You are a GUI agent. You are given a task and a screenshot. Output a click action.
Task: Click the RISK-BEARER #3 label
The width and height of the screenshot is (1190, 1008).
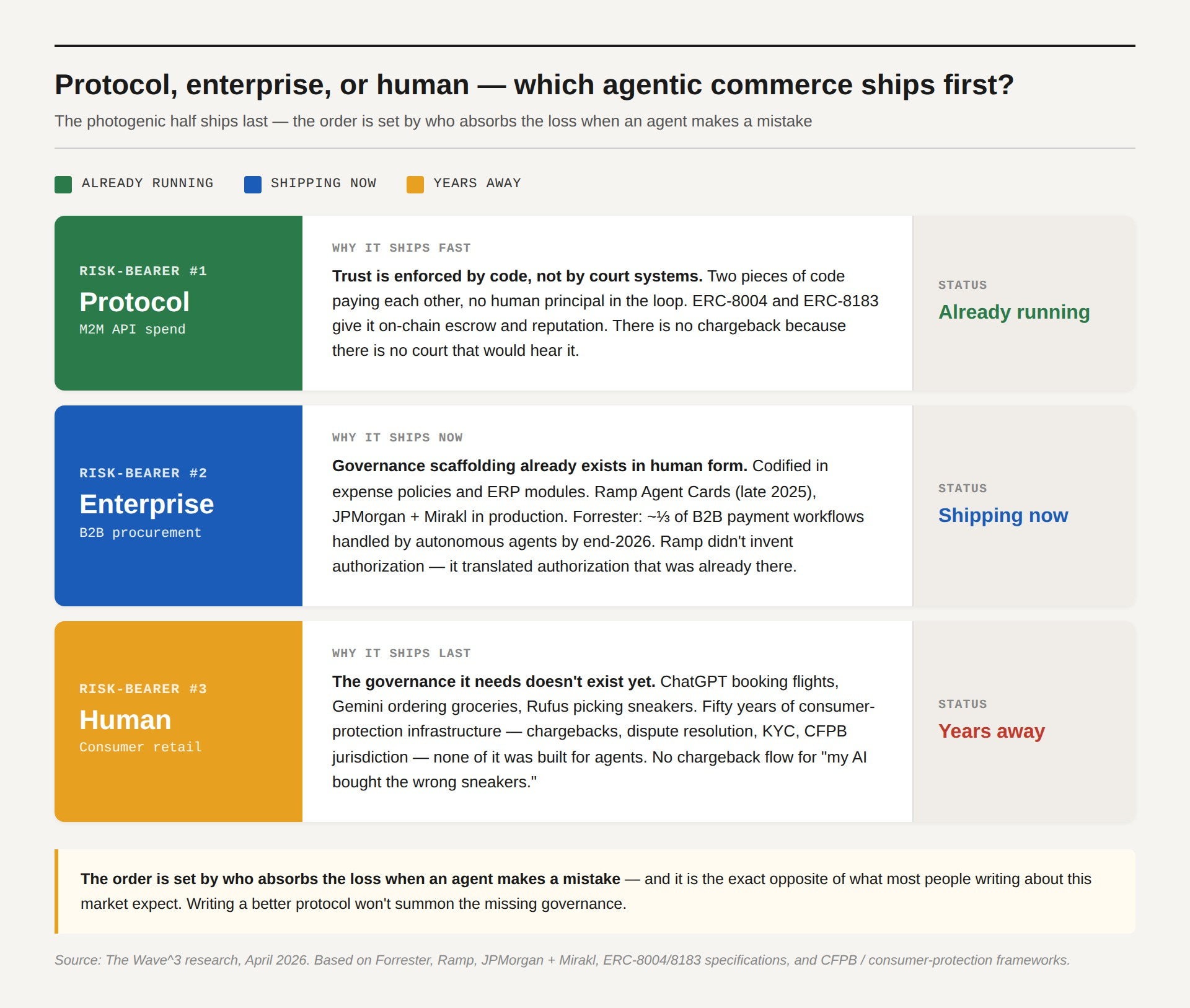pyautogui.click(x=143, y=689)
